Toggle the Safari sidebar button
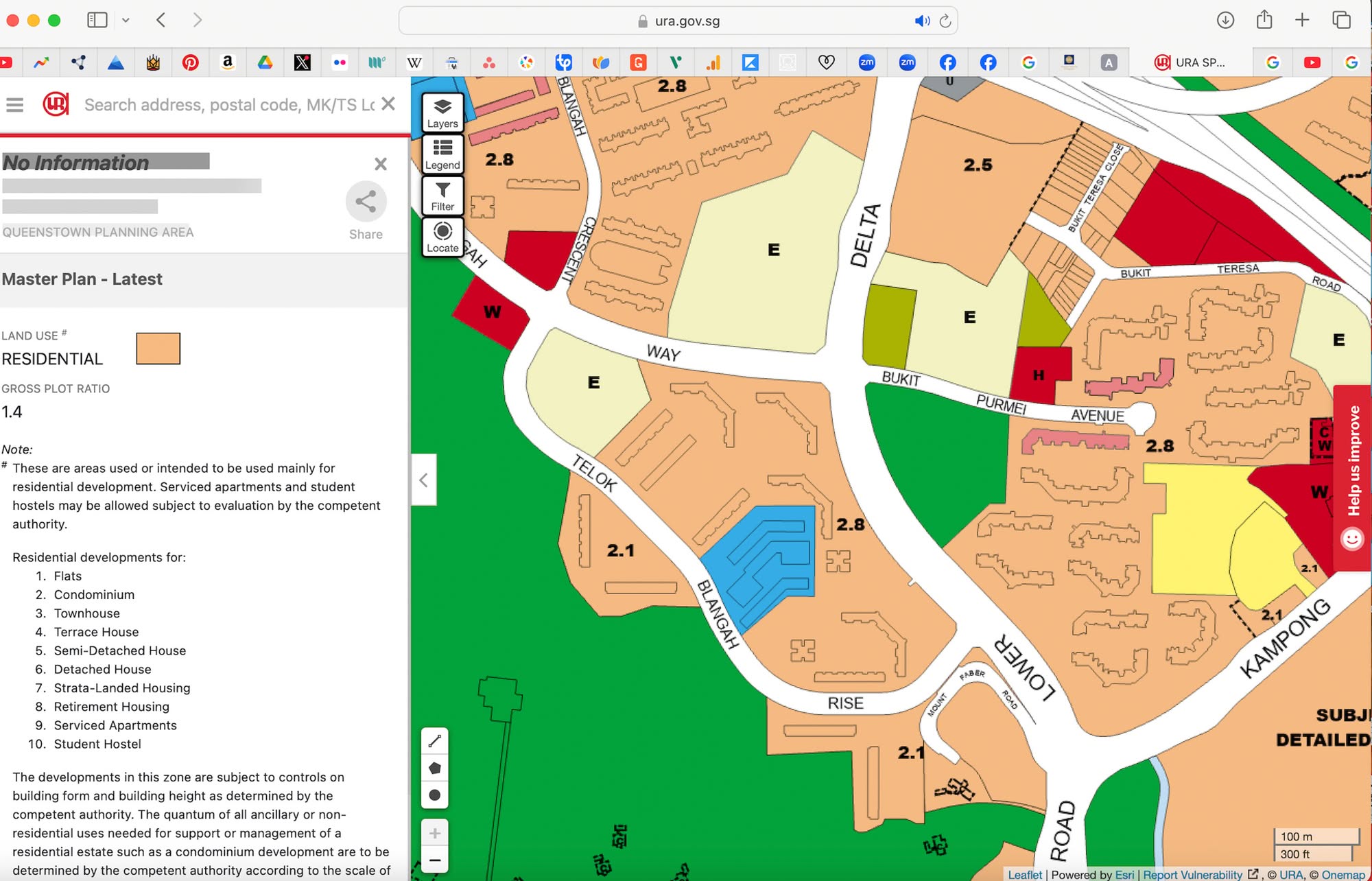Viewport: 1372px width, 881px height. pos(97,20)
